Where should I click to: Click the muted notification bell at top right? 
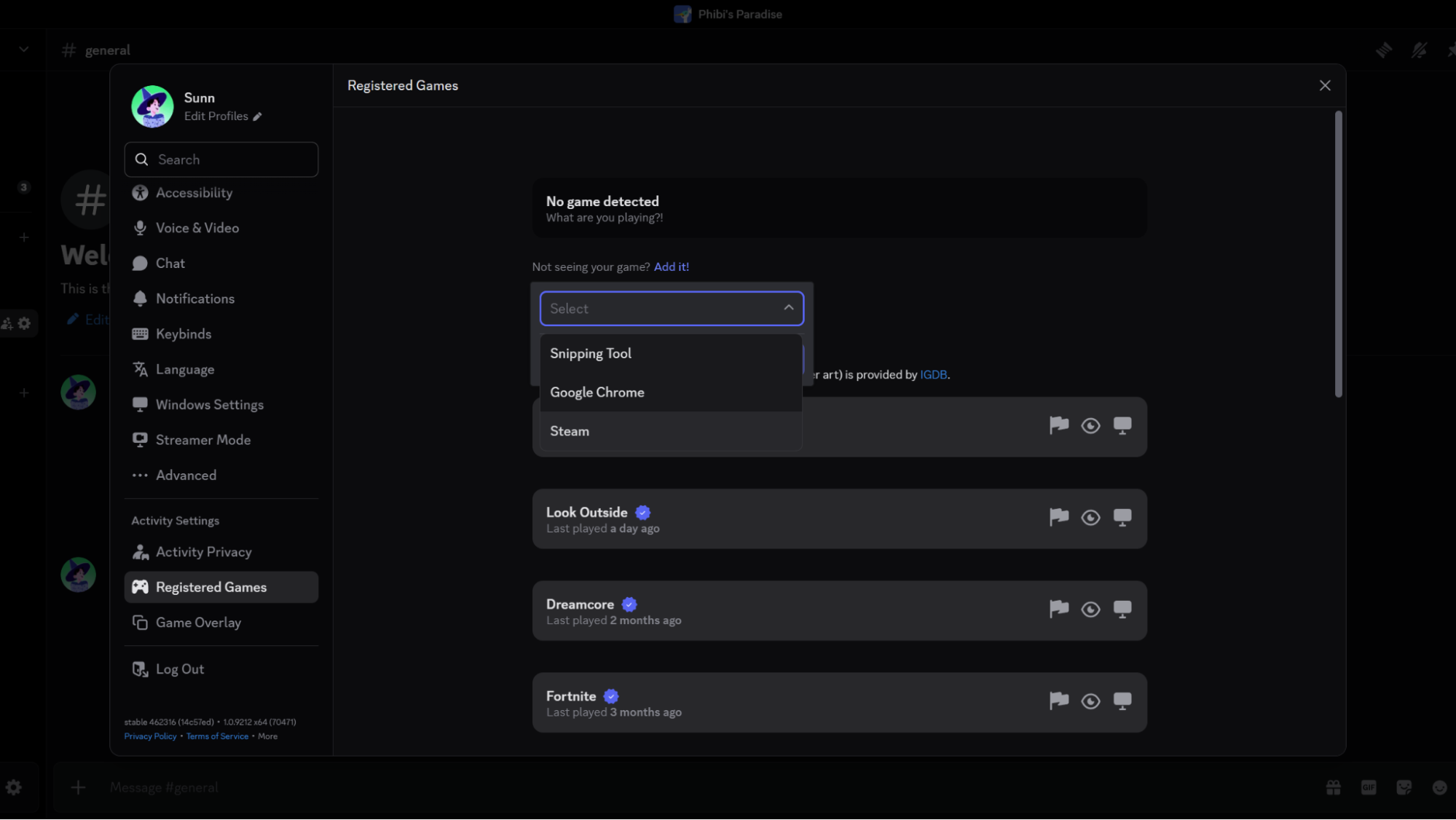[x=1419, y=50]
